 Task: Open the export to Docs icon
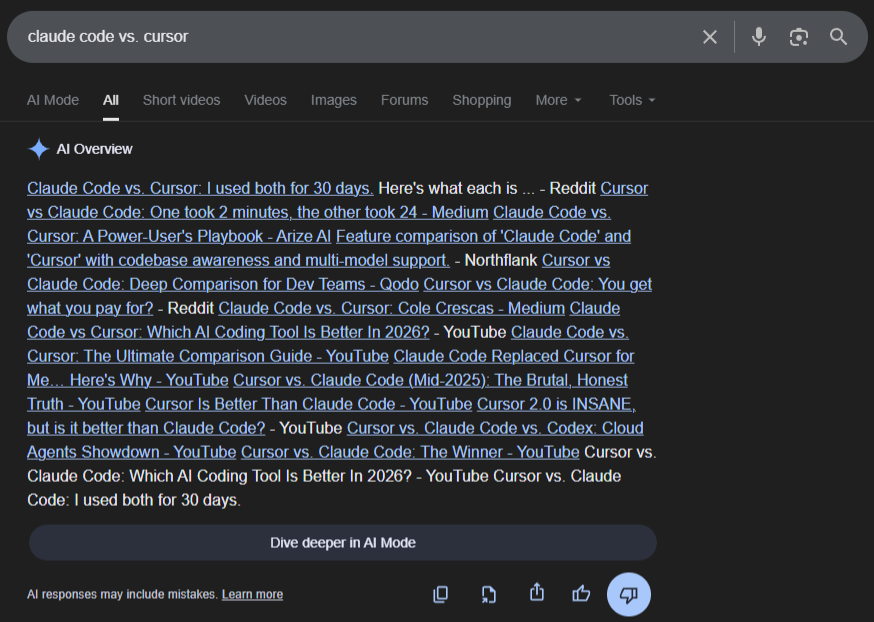pos(488,593)
